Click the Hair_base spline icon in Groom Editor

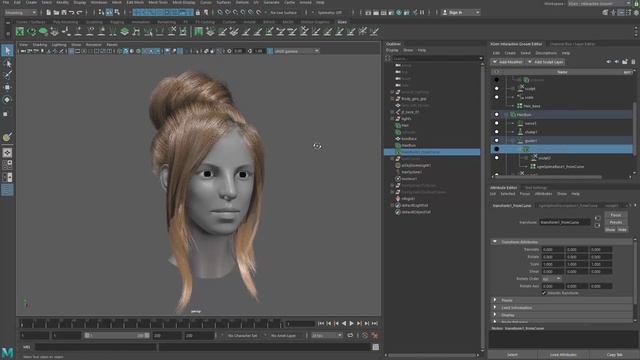click(x=520, y=106)
